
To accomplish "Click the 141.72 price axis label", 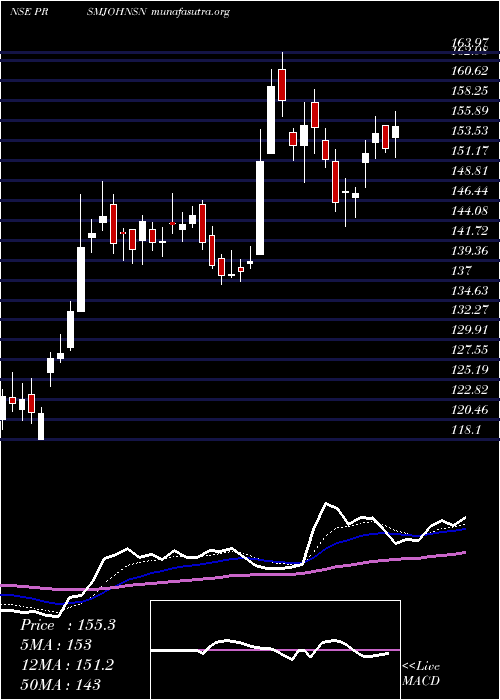I will (x=469, y=230).
